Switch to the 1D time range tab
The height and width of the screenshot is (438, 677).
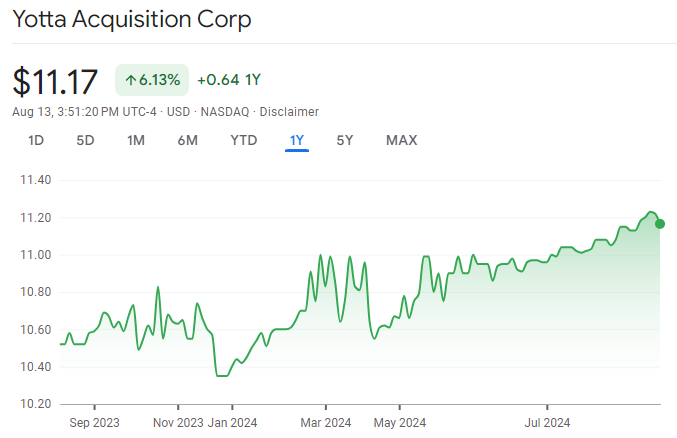point(36,140)
